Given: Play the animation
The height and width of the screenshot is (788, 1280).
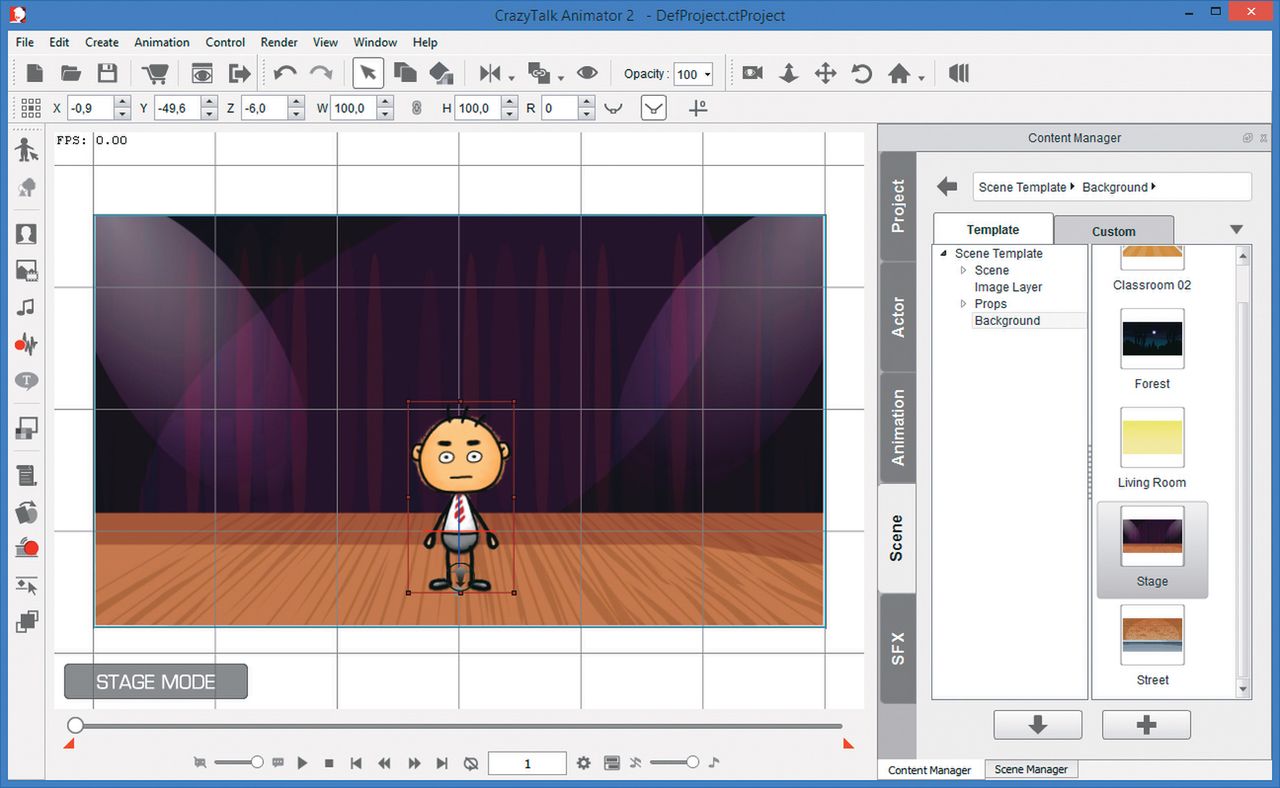Looking at the screenshot, I should (x=302, y=763).
